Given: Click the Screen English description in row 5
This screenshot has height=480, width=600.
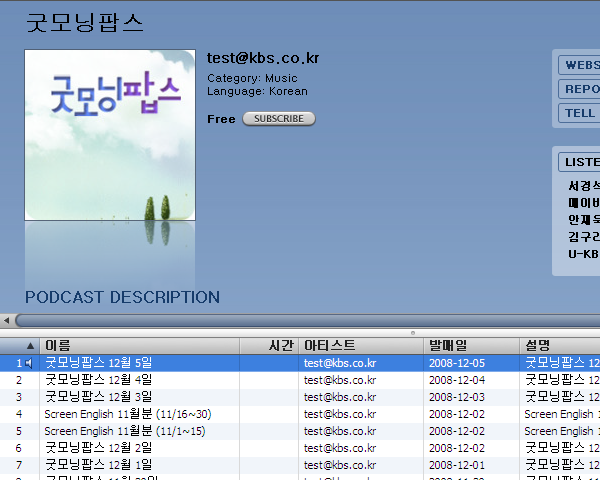Looking at the screenshot, I should pos(562,431).
